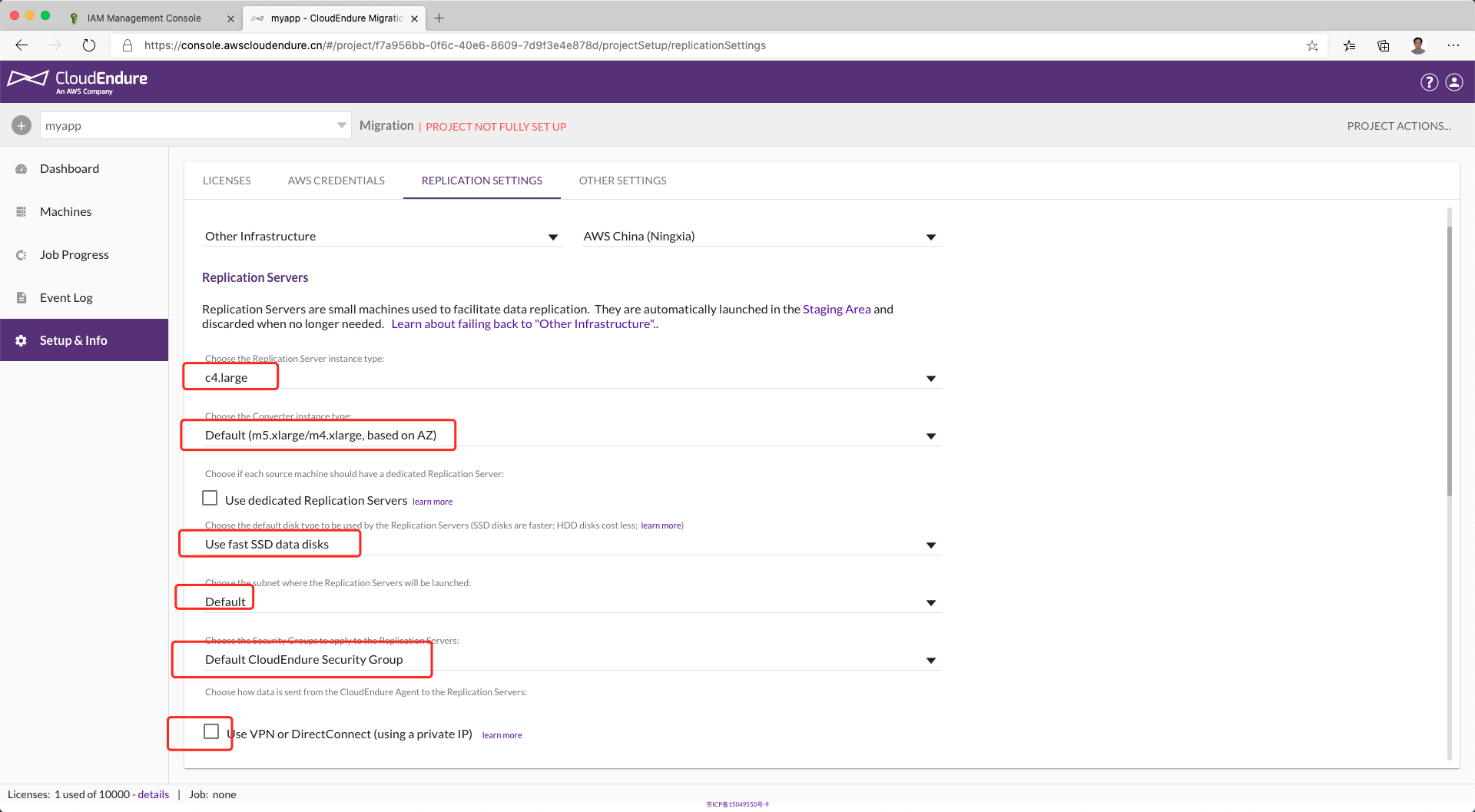The height and width of the screenshot is (812, 1475).
Task: Enable Use dedicated Replication Servers checkbox
Action: click(x=210, y=499)
